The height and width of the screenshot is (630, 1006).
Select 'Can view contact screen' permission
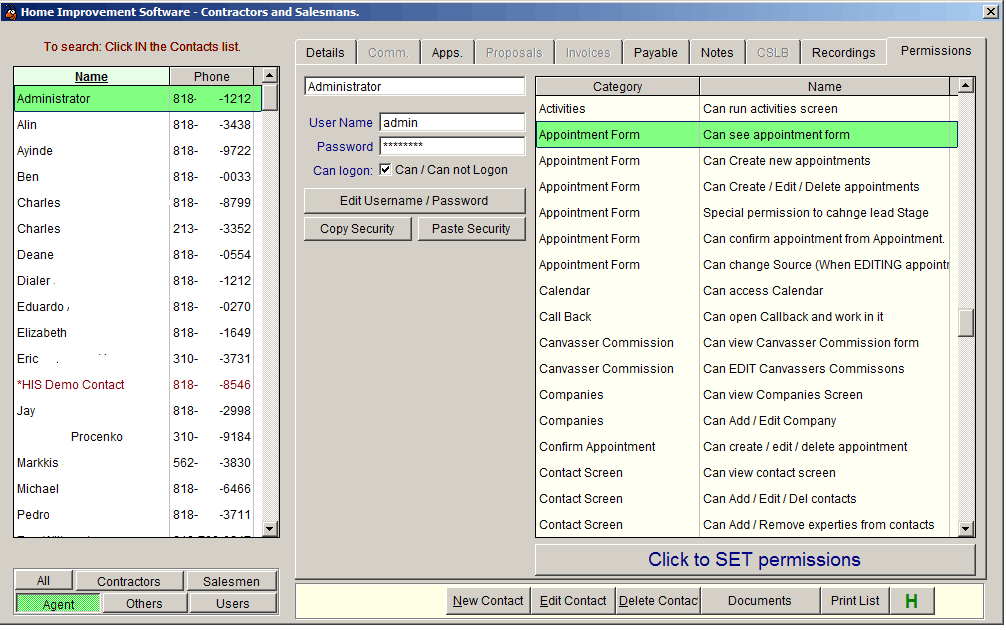pos(747,472)
